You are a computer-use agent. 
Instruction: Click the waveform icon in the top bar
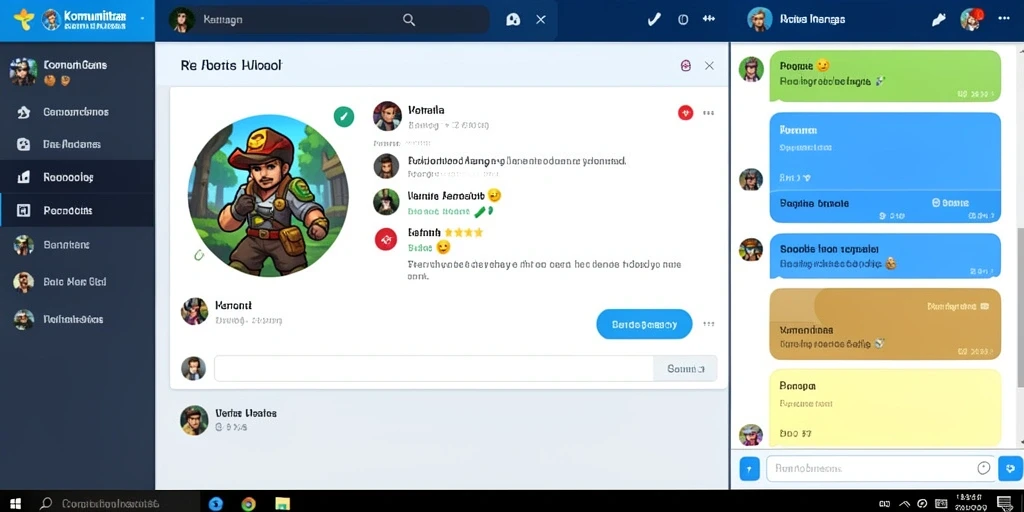pos(709,20)
